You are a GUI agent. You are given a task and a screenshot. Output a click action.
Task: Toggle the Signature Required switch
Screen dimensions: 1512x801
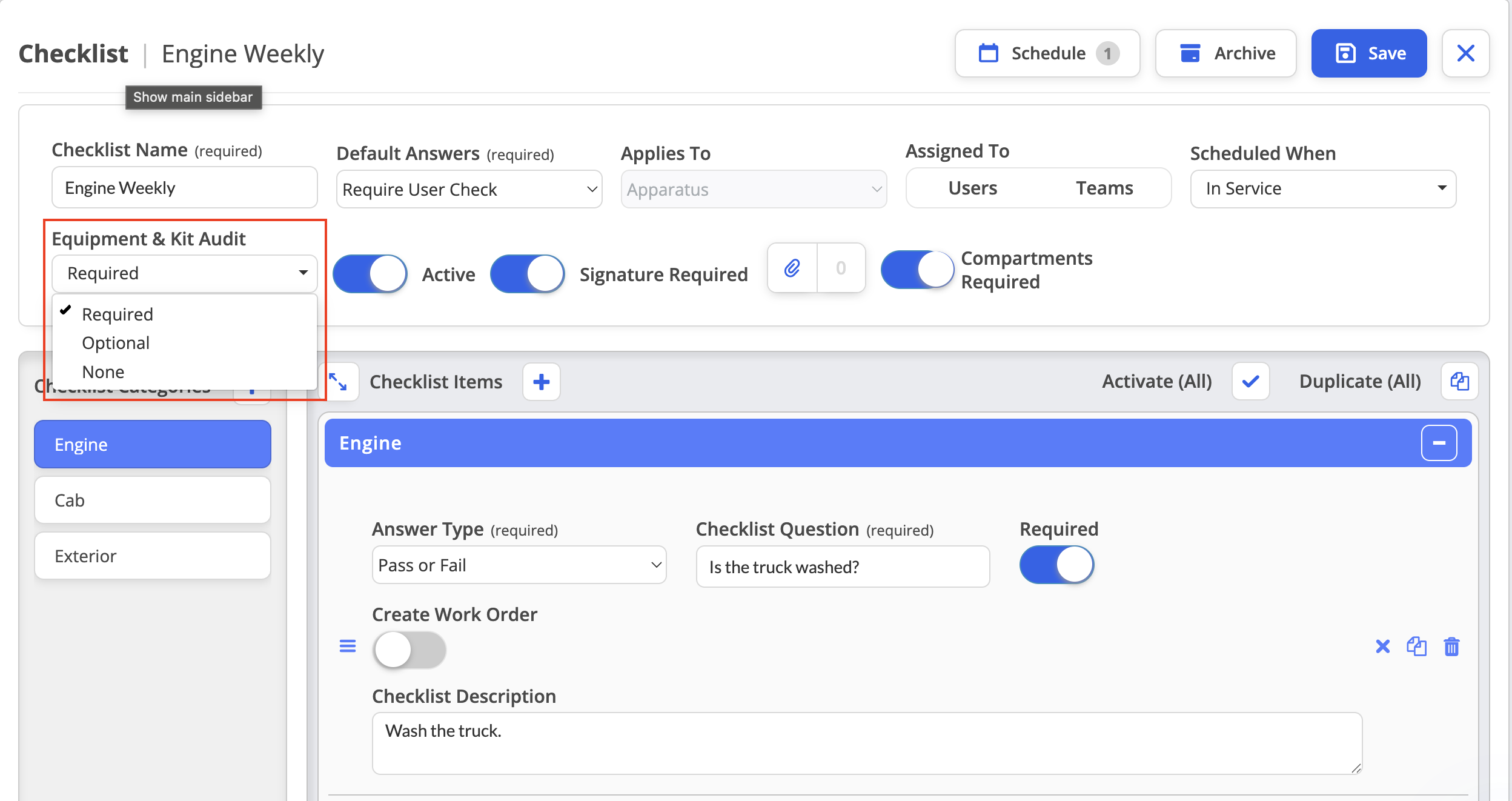point(528,274)
